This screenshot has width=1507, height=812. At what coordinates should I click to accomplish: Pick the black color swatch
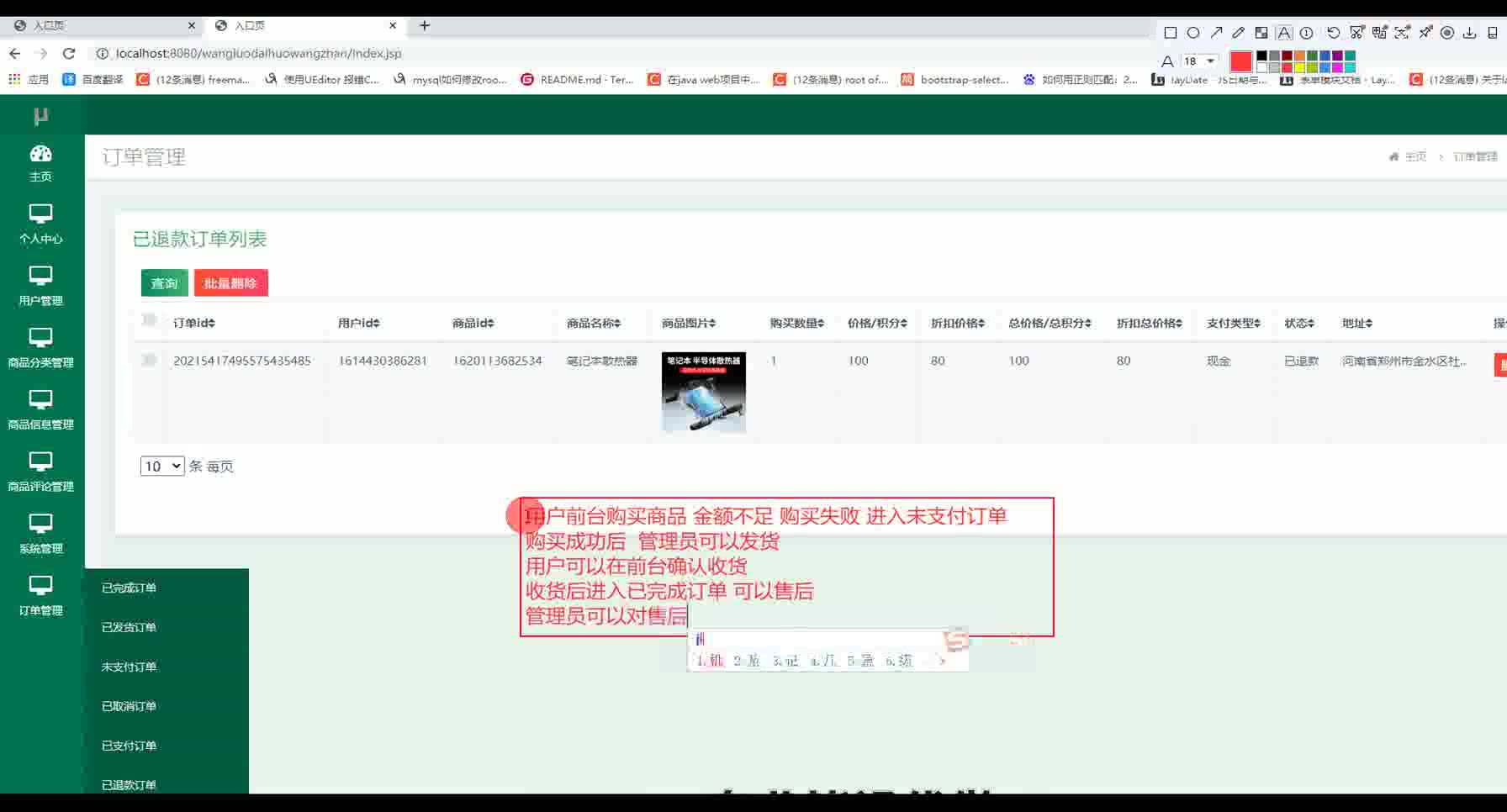point(1261,56)
